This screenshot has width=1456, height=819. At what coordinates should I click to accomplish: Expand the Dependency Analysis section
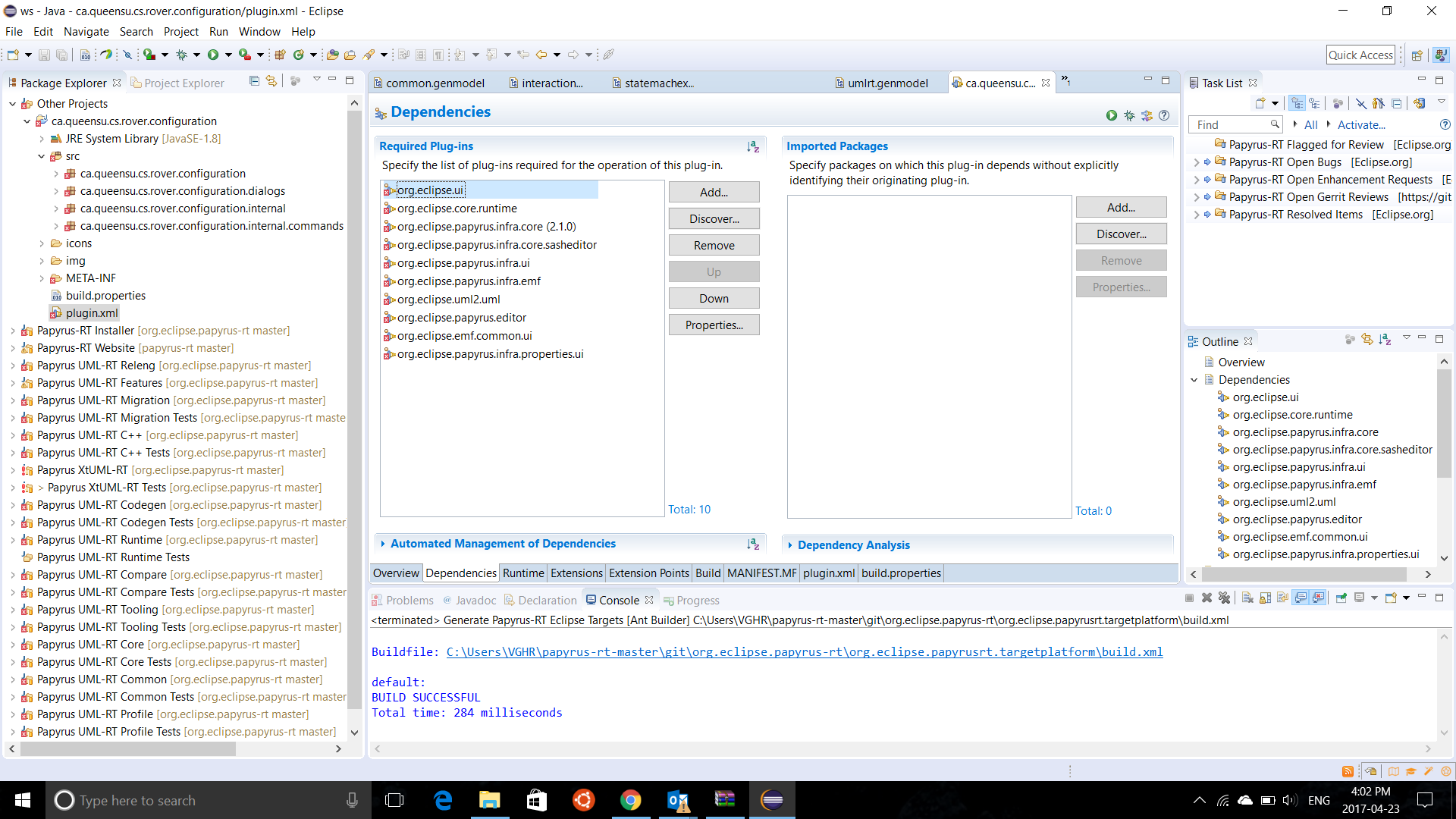[853, 545]
